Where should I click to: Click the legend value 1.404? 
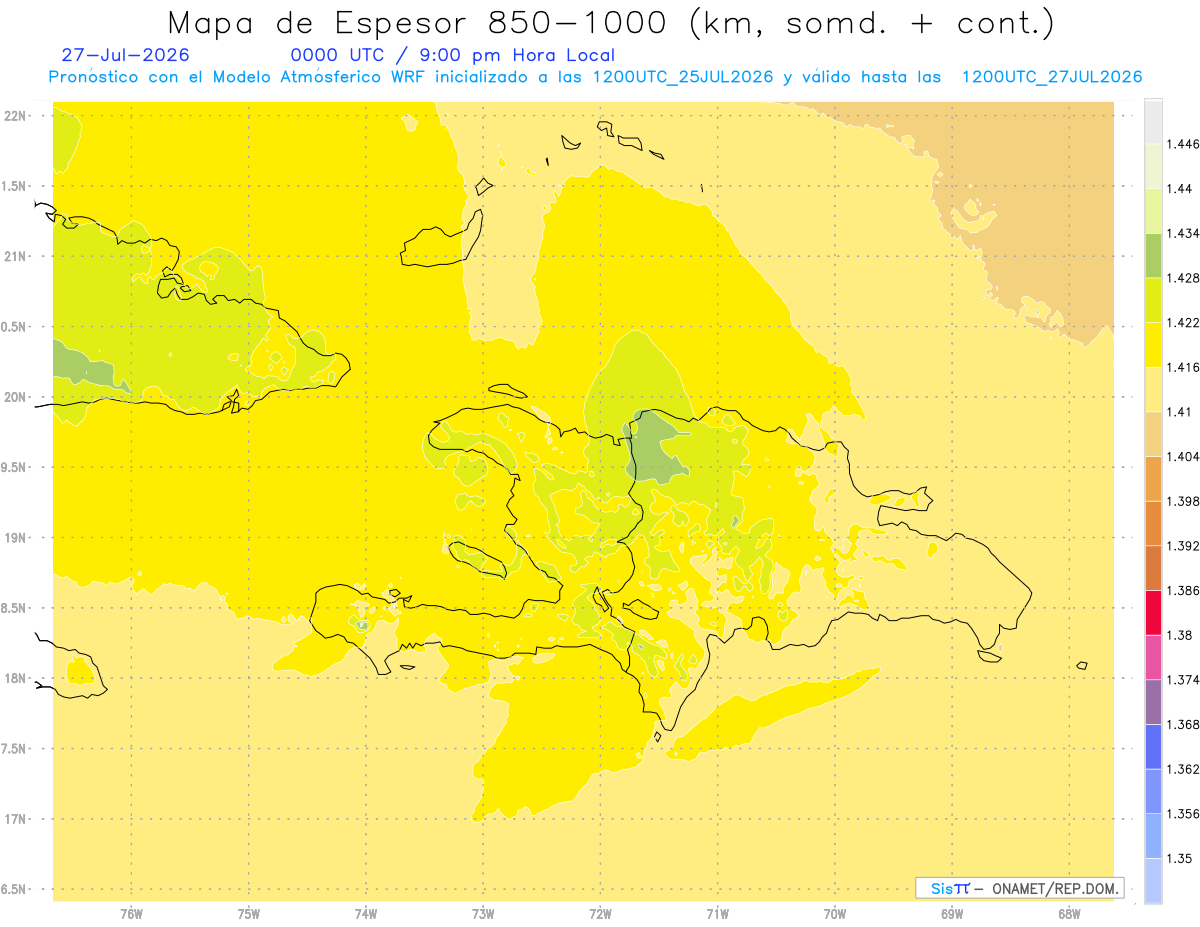click(1183, 456)
